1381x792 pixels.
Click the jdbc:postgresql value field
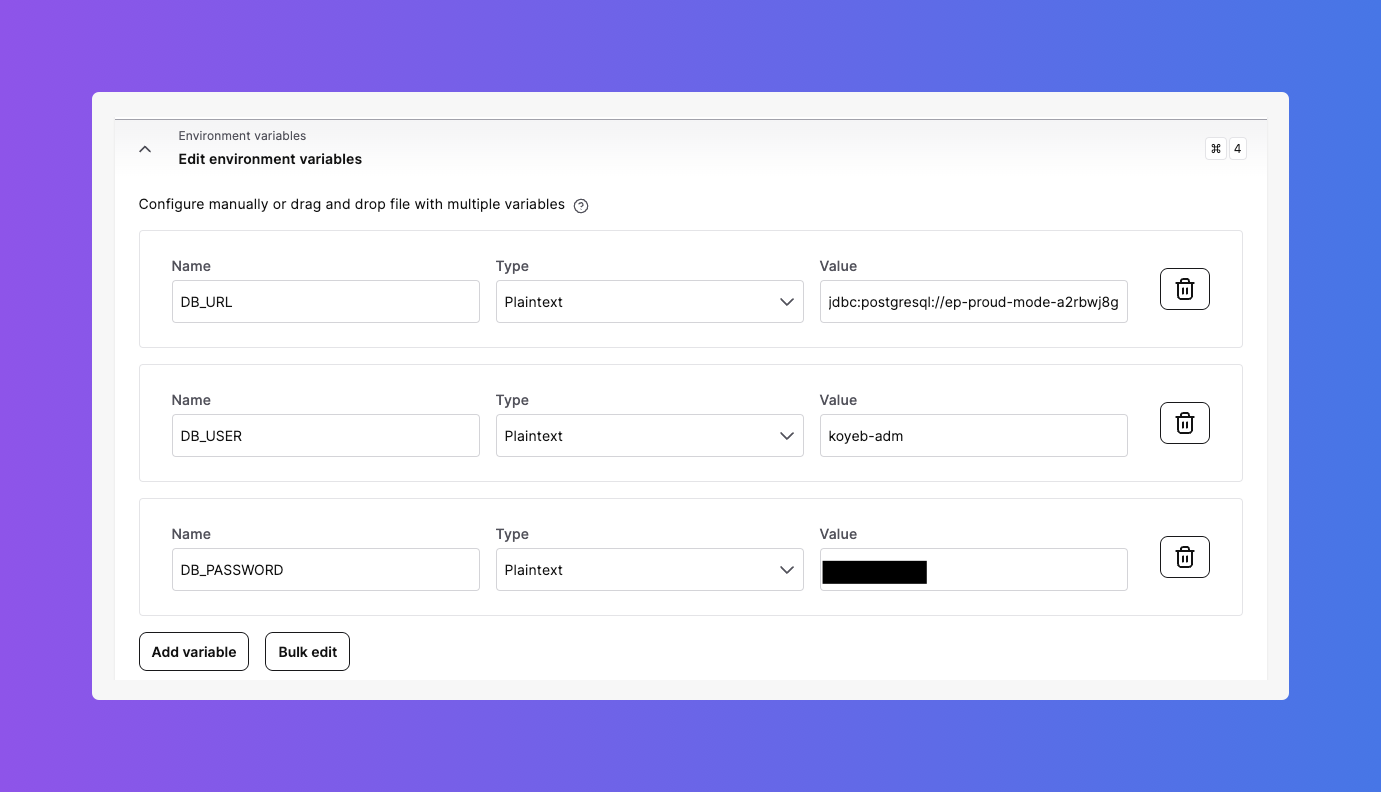(x=973, y=301)
